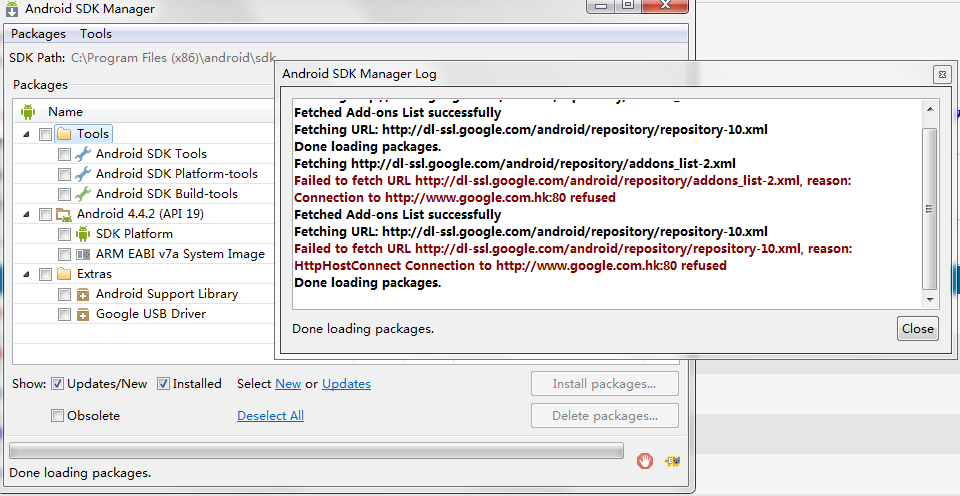
Task: Check the Android SDK Platform-tools checkbox
Action: (x=64, y=175)
